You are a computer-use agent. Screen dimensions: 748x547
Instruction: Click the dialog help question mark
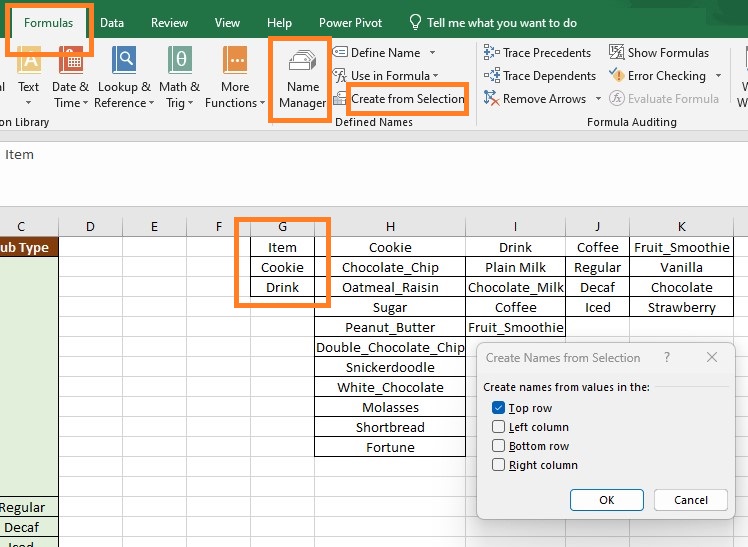pos(667,357)
